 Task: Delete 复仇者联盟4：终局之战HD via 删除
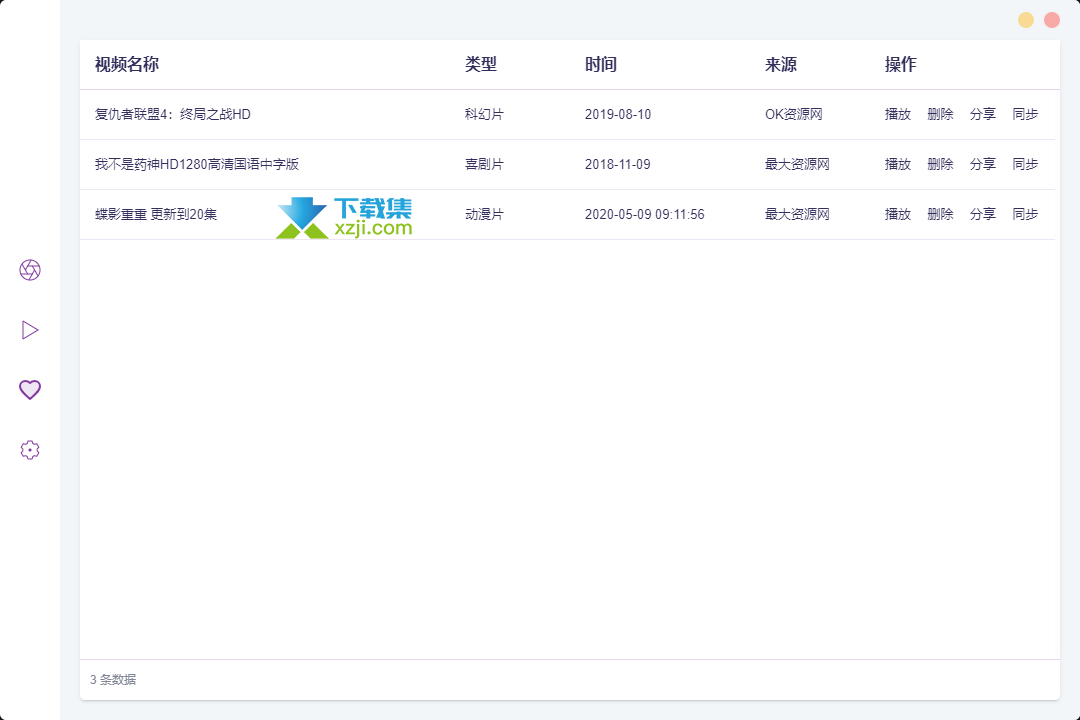pos(940,114)
